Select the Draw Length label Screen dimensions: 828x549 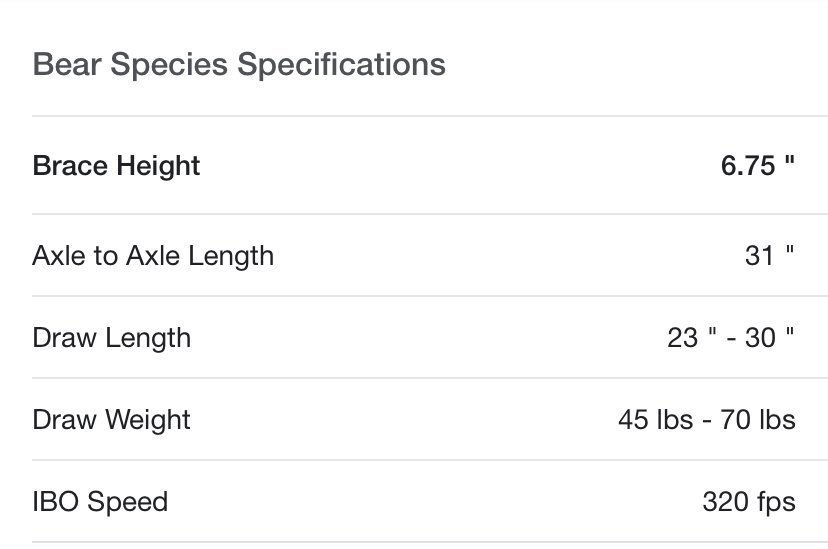111,338
